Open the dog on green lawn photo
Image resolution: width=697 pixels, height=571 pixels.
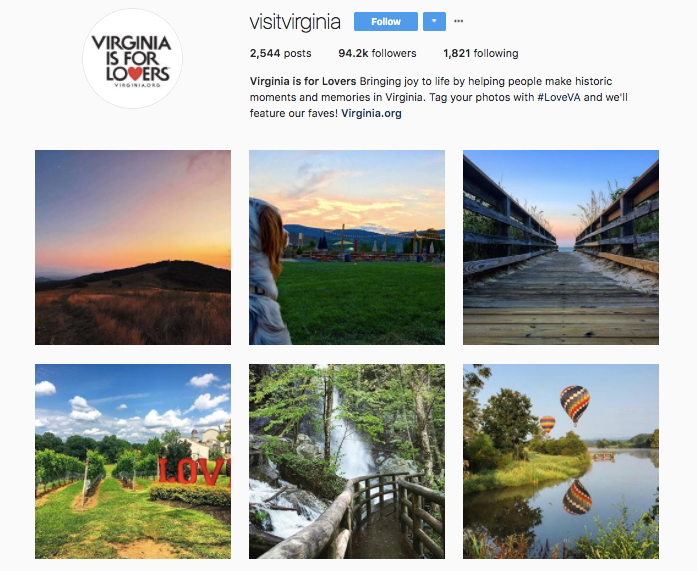coord(347,248)
